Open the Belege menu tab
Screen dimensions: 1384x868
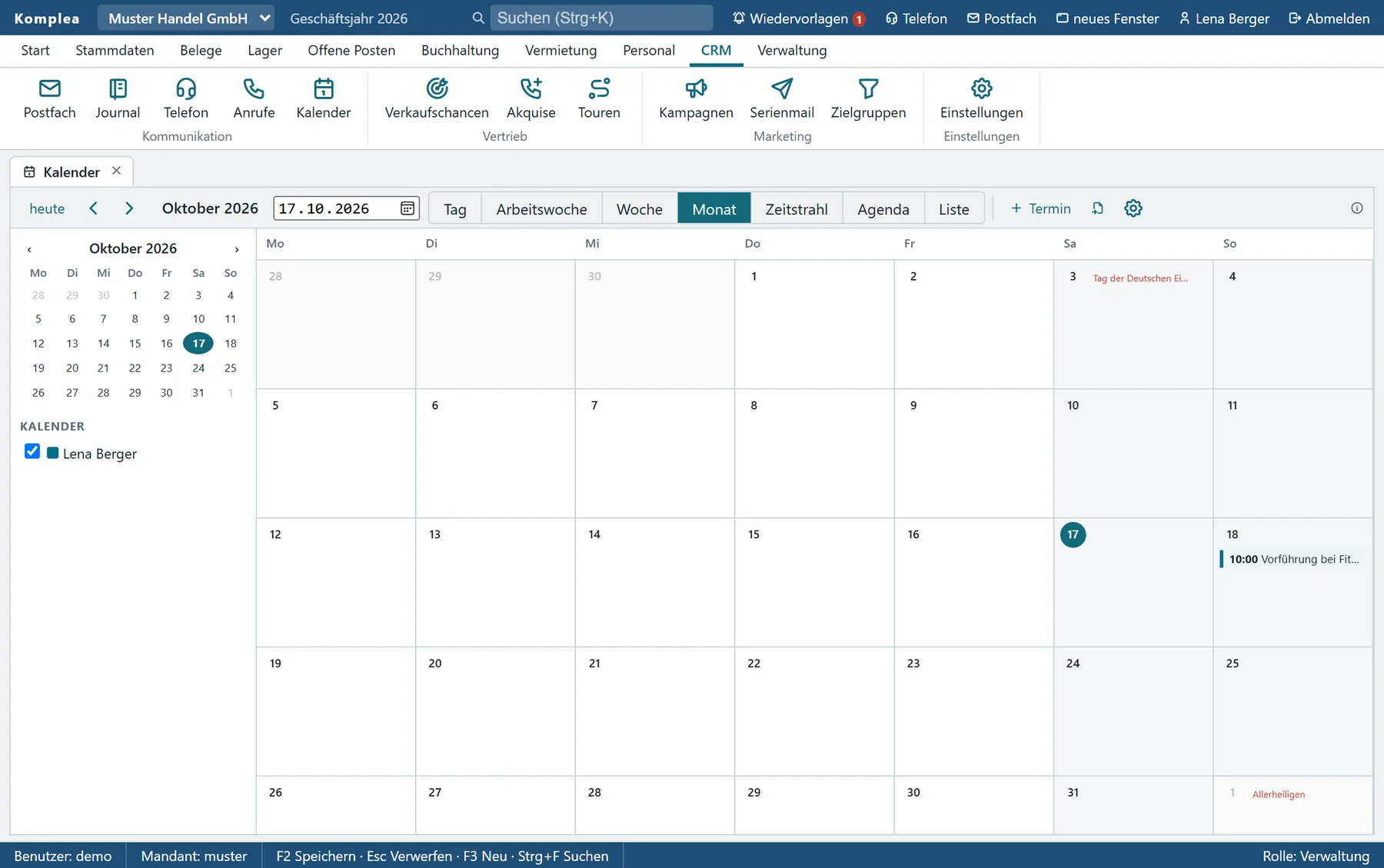(x=201, y=50)
